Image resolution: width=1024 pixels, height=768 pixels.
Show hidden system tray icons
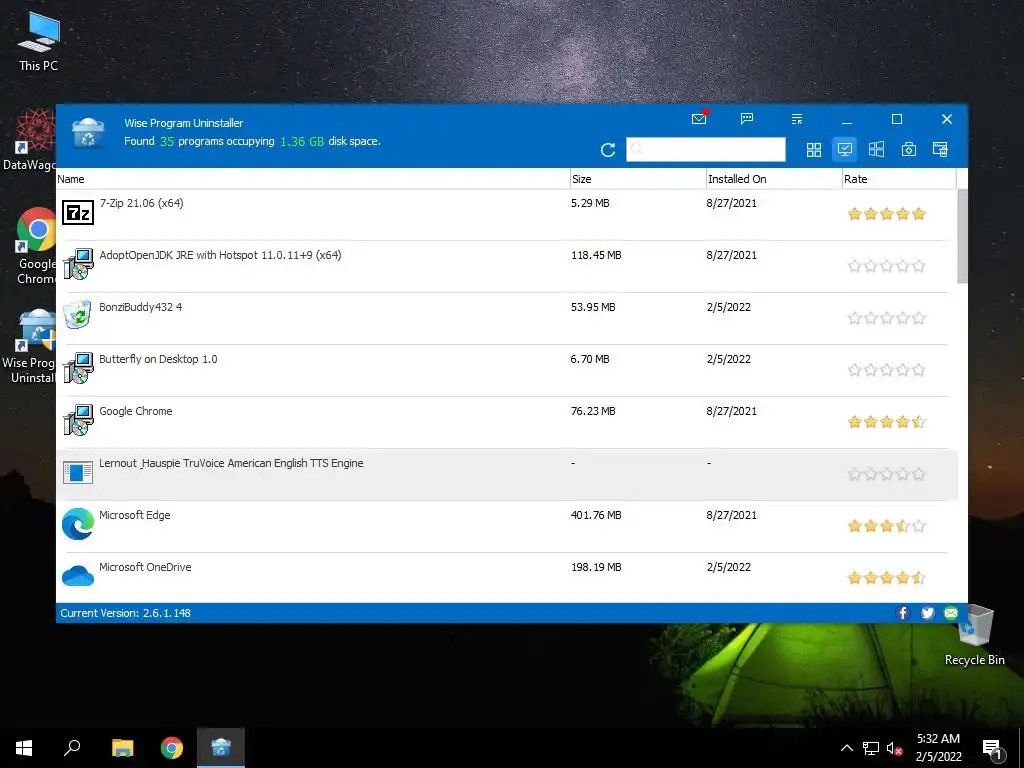point(846,748)
